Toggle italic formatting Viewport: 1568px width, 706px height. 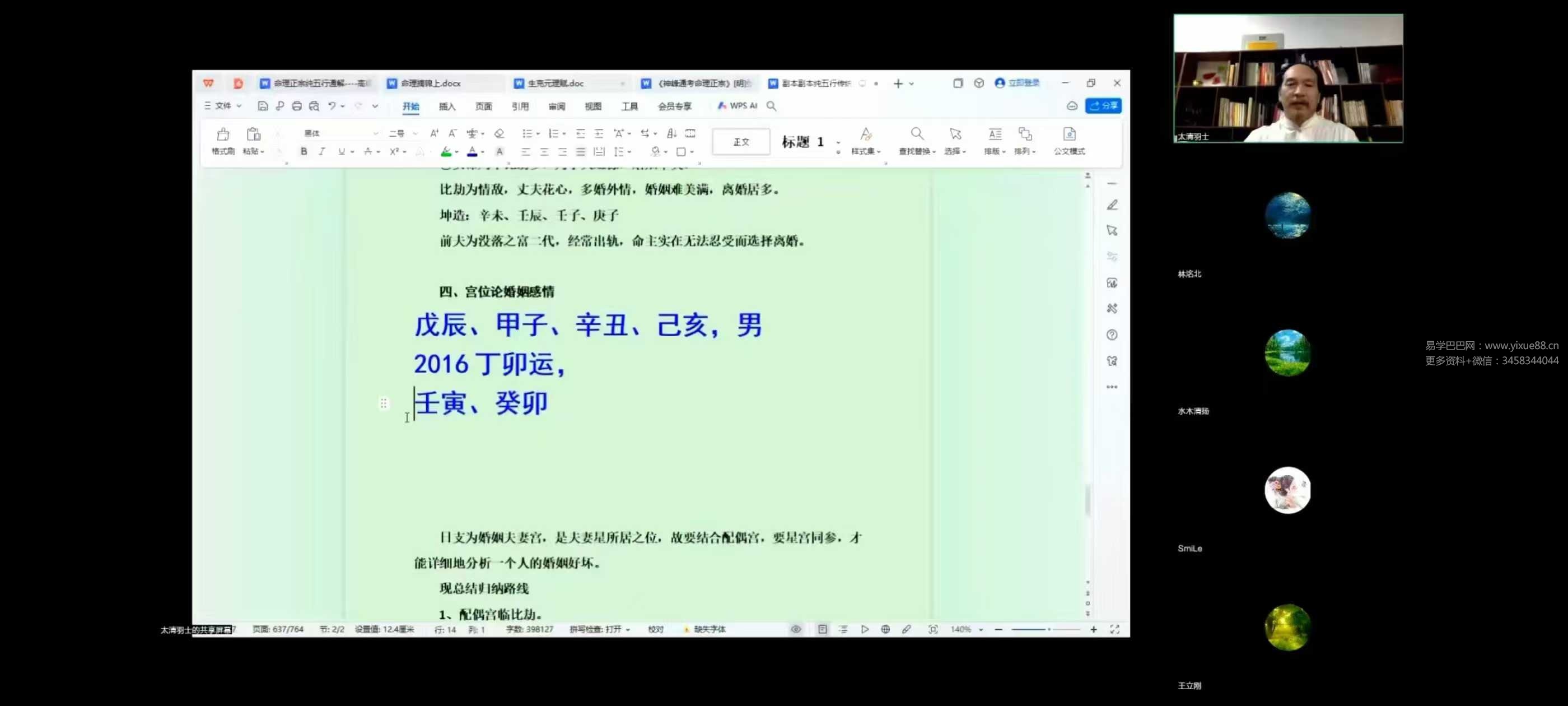(x=322, y=152)
